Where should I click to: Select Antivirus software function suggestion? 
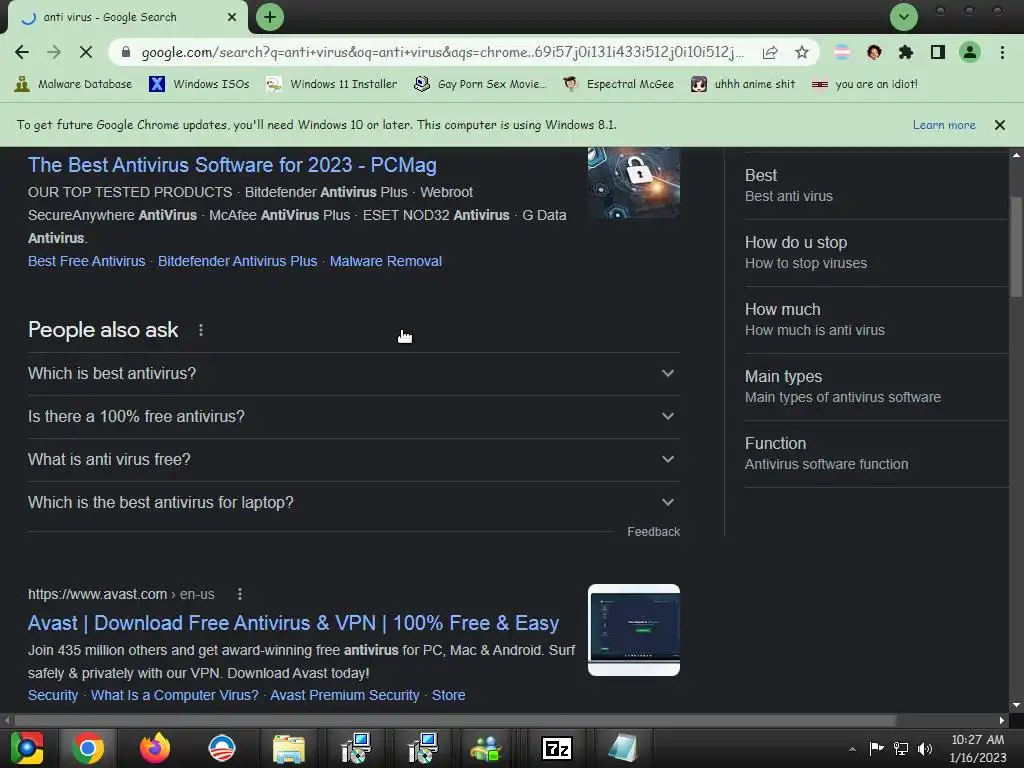click(876, 454)
